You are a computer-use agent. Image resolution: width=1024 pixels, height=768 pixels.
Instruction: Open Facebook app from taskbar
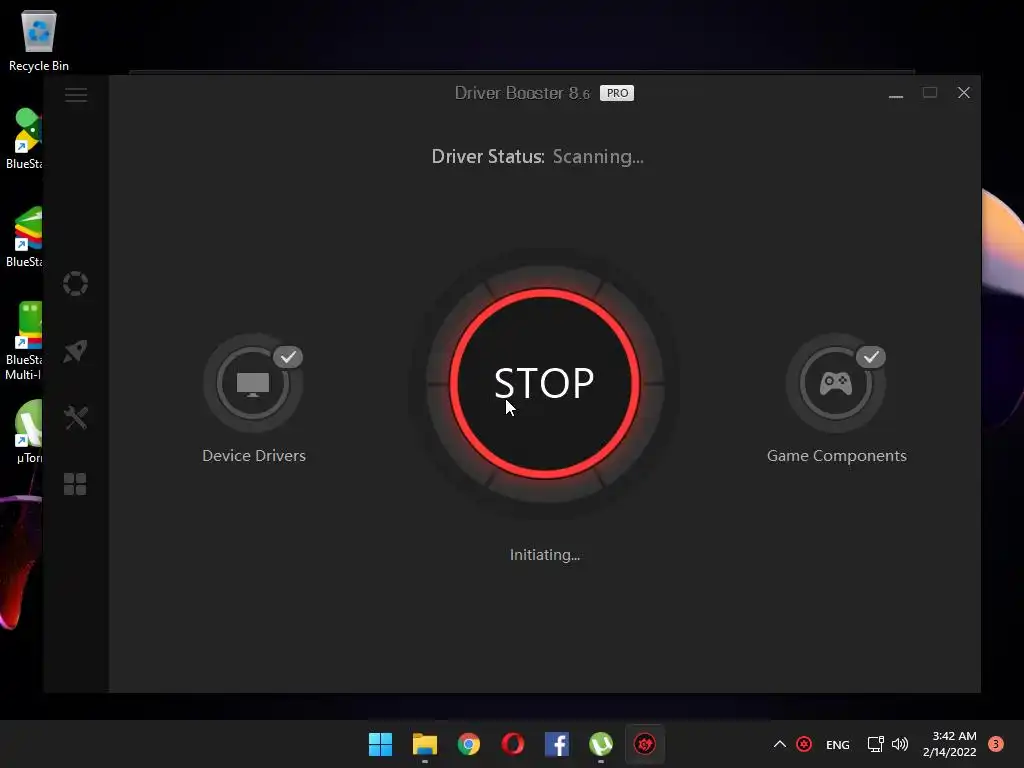tap(556, 744)
